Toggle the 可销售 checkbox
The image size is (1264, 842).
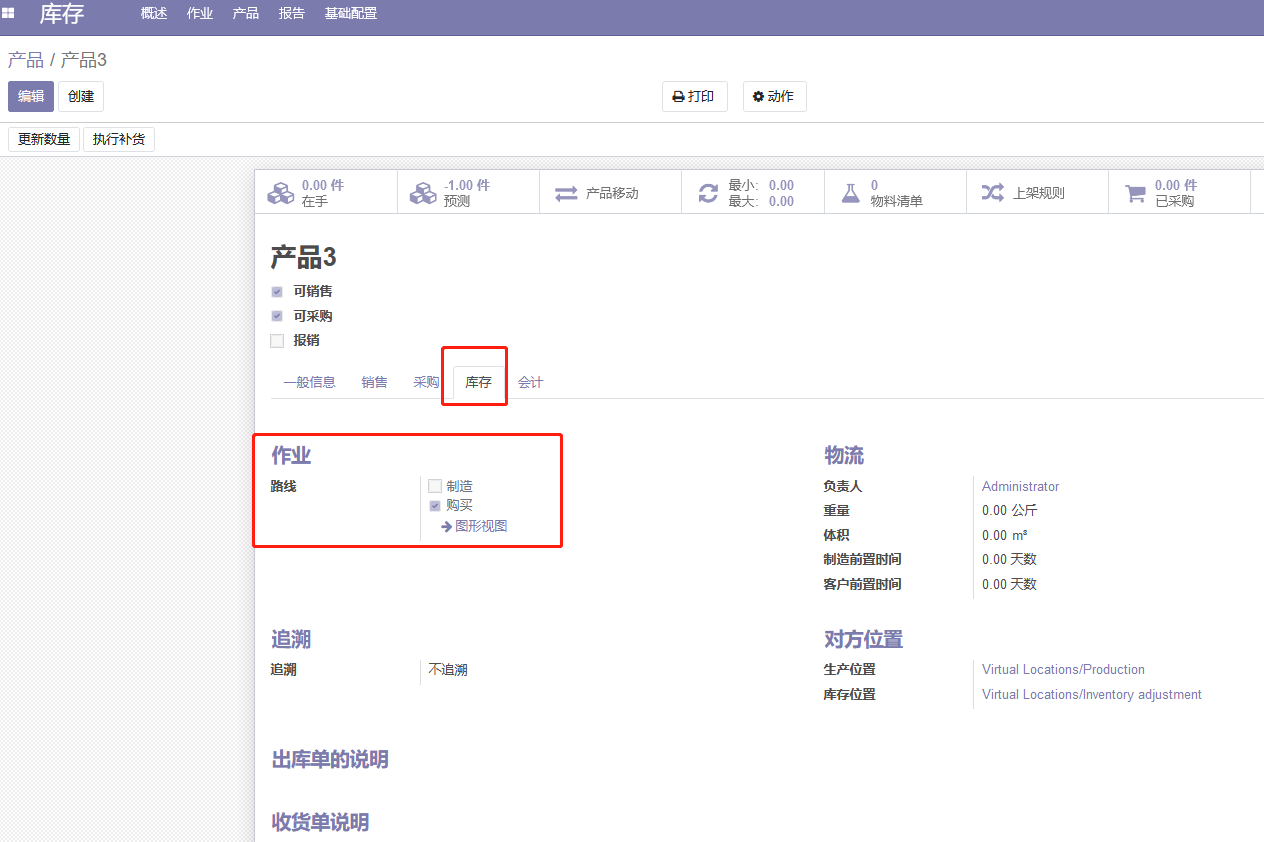coord(277,292)
